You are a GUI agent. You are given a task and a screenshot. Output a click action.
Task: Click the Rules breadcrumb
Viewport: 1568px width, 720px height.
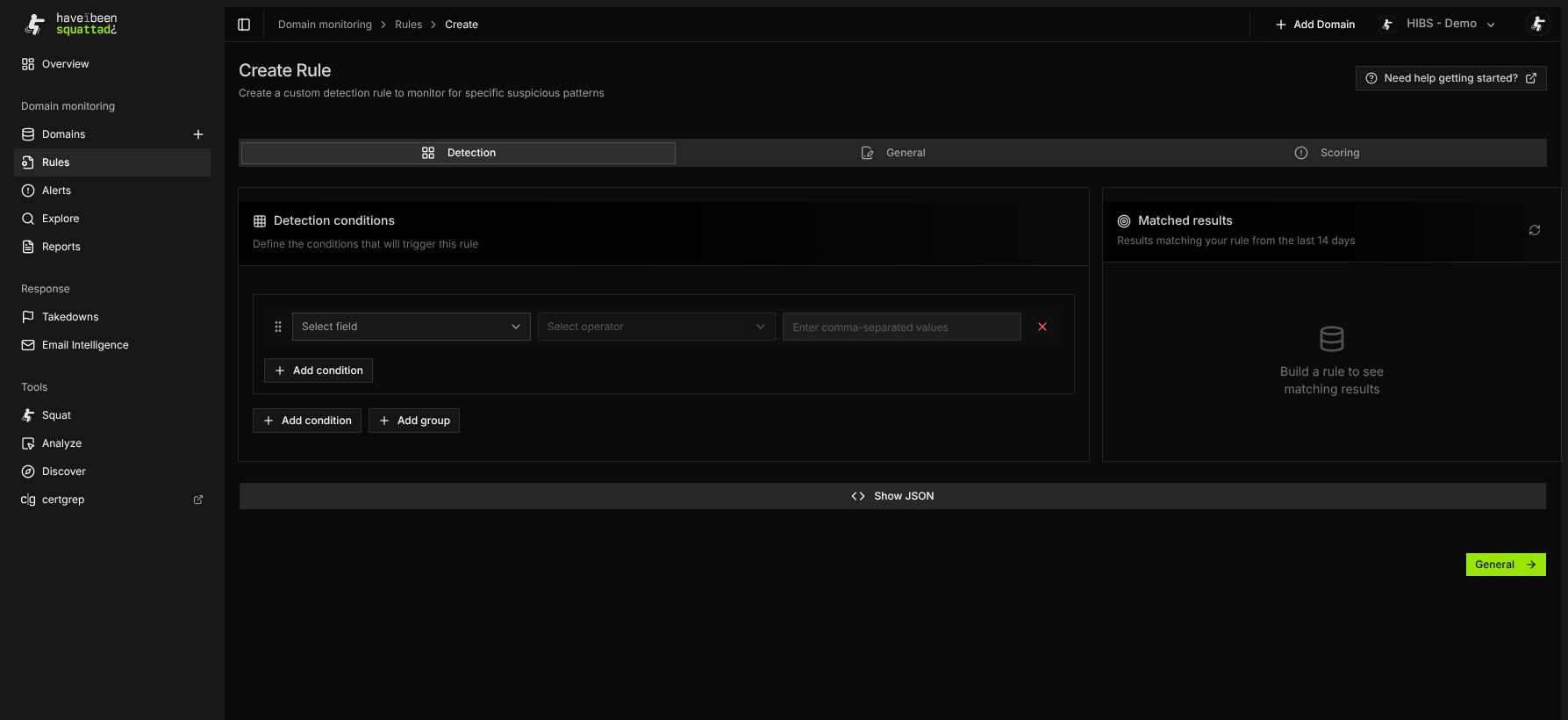tap(408, 25)
